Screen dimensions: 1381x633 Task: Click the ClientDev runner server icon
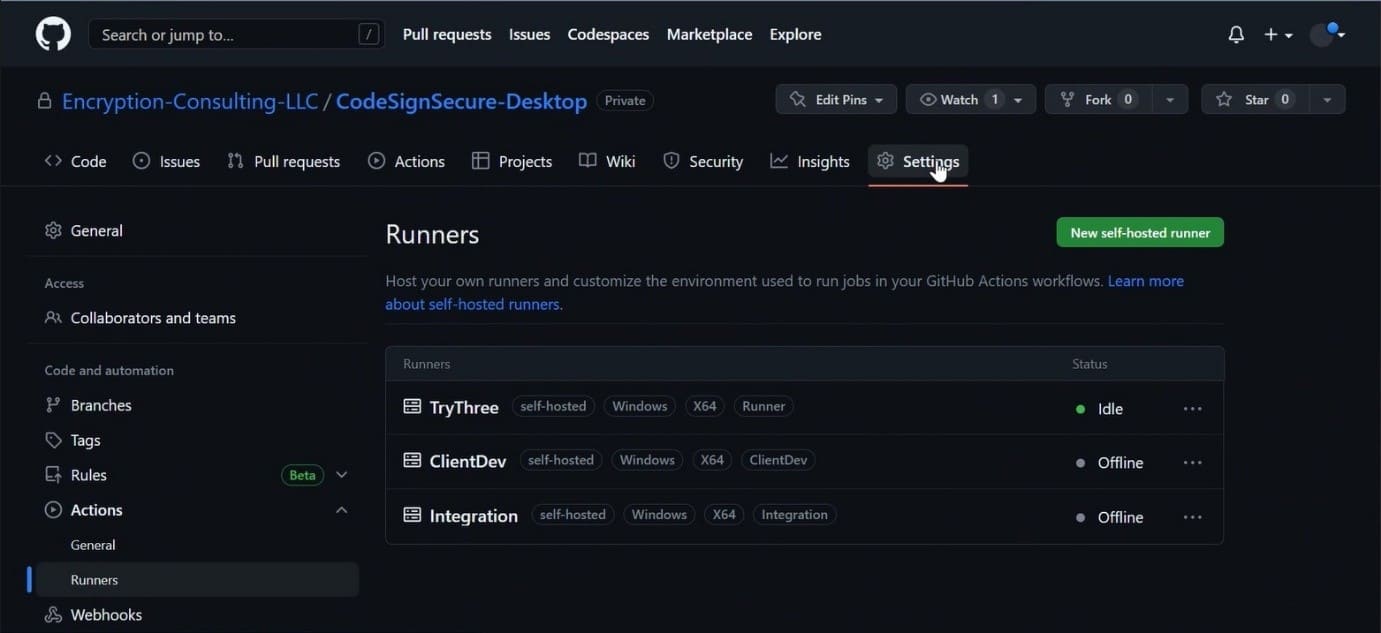[x=412, y=461]
